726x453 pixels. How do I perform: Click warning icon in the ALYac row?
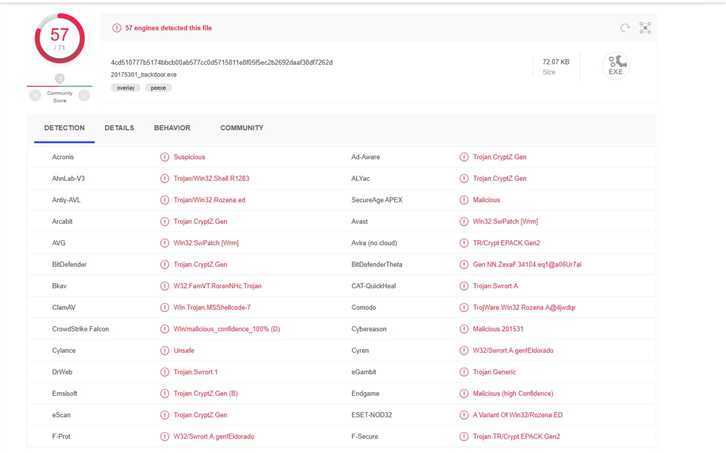(464, 178)
